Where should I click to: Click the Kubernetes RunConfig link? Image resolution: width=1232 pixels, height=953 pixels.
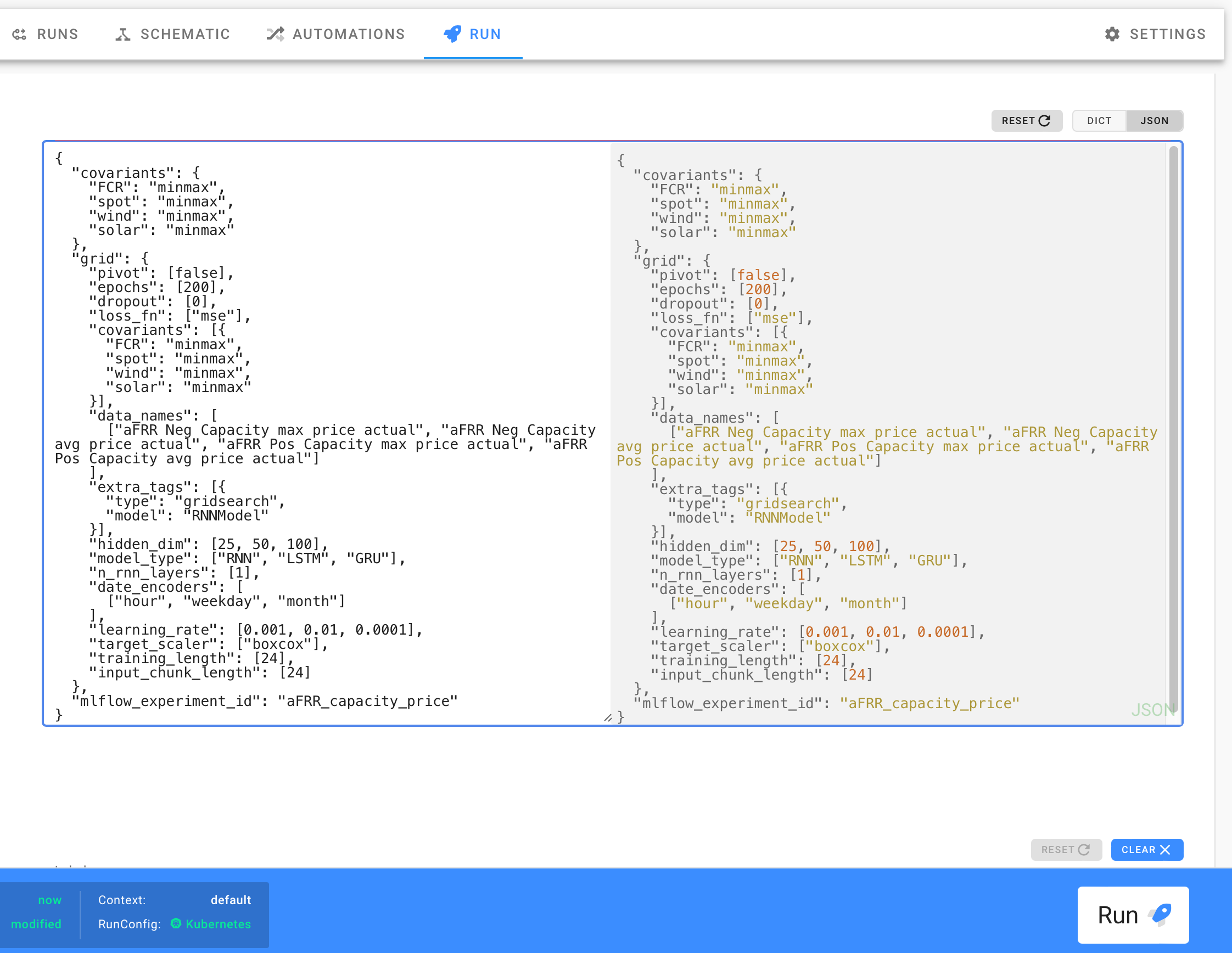click(218, 924)
